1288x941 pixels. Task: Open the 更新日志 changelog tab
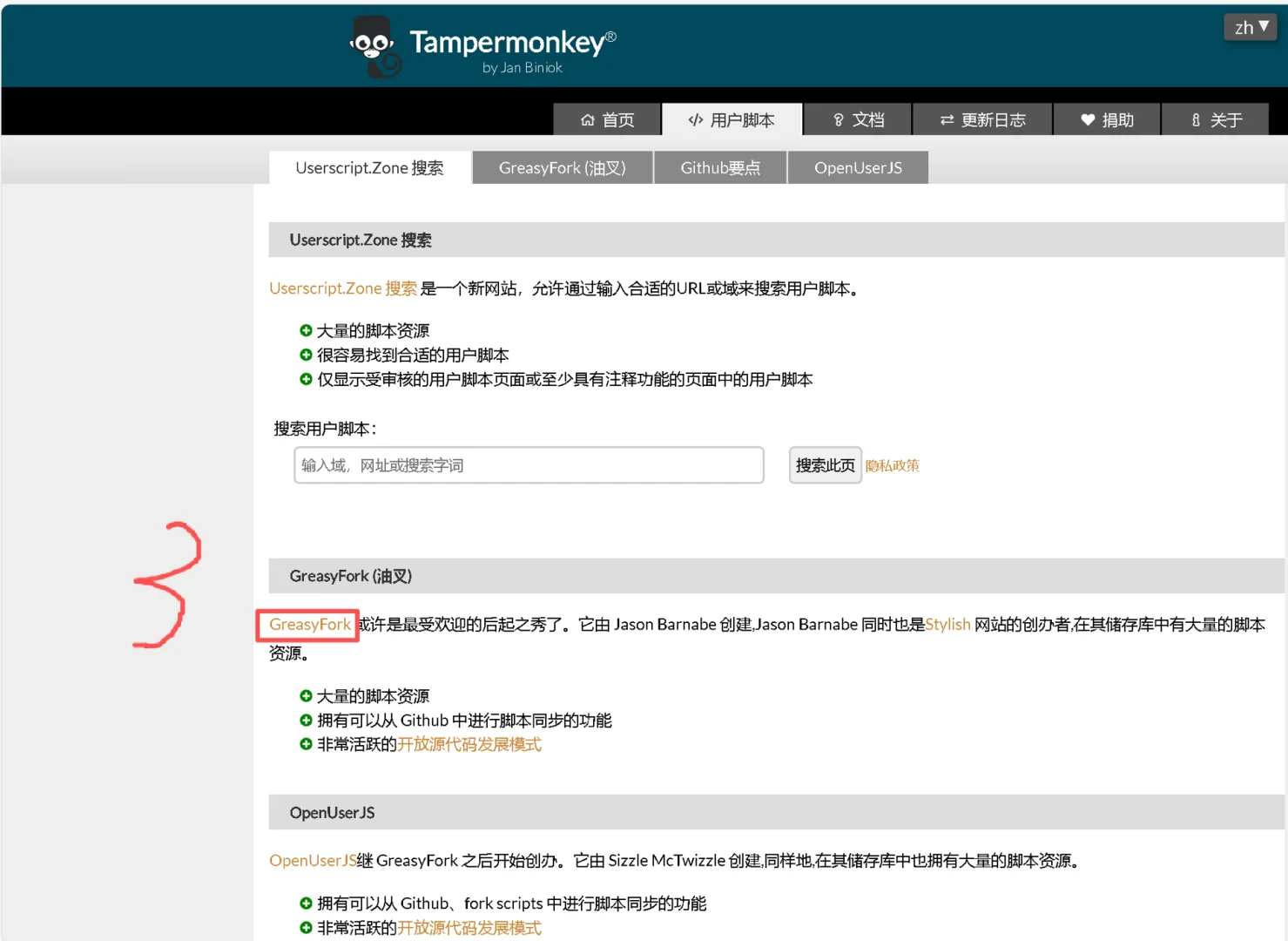click(x=982, y=119)
